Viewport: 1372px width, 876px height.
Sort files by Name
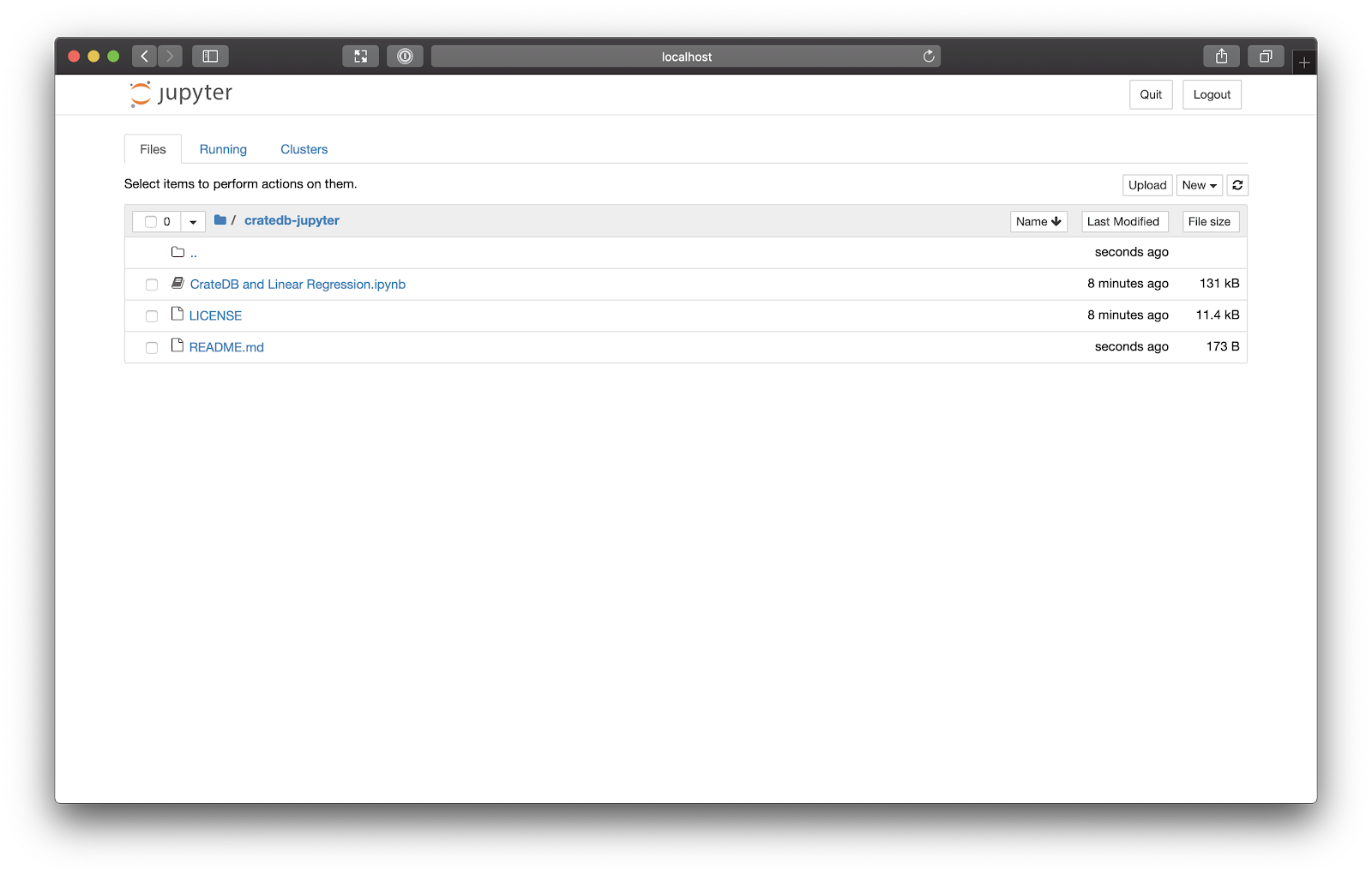[x=1038, y=221]
